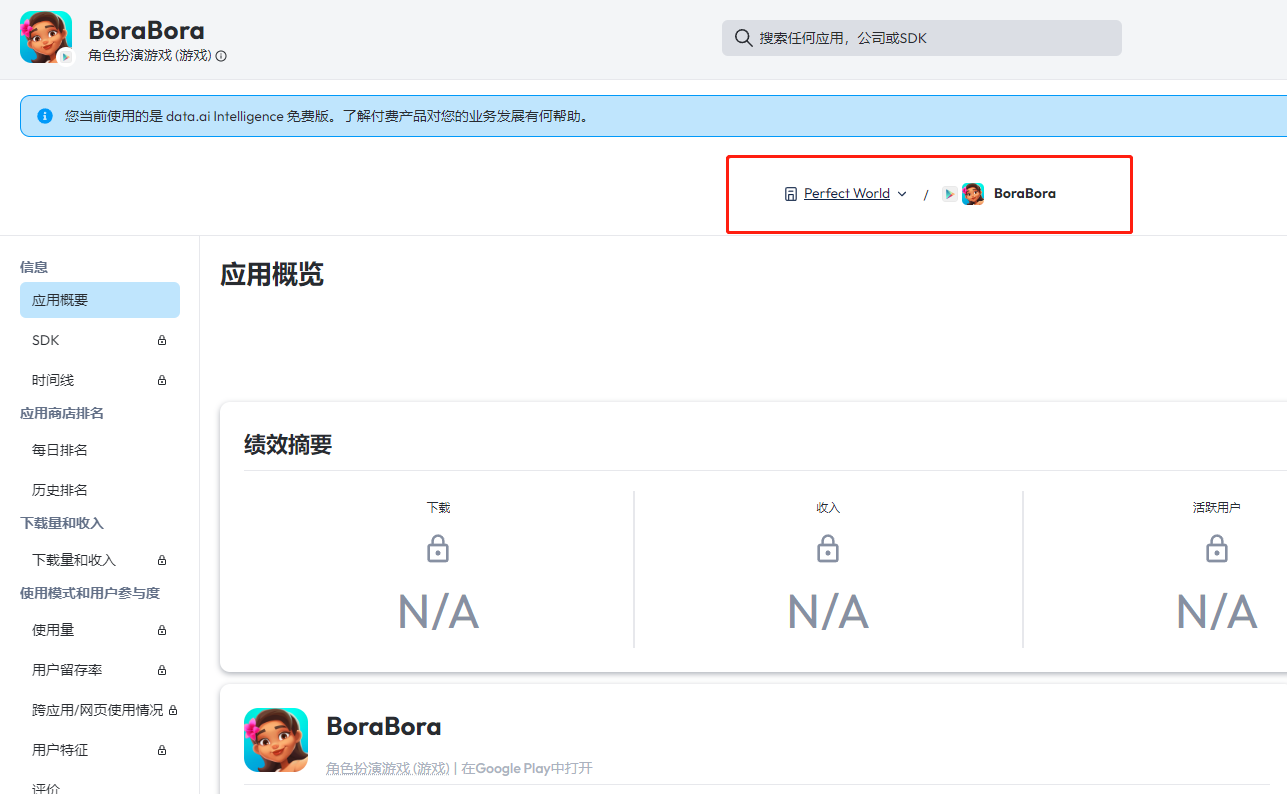Click the Google Play icon in breadcrumb
1287x794 pixels.
pos(949,194)
